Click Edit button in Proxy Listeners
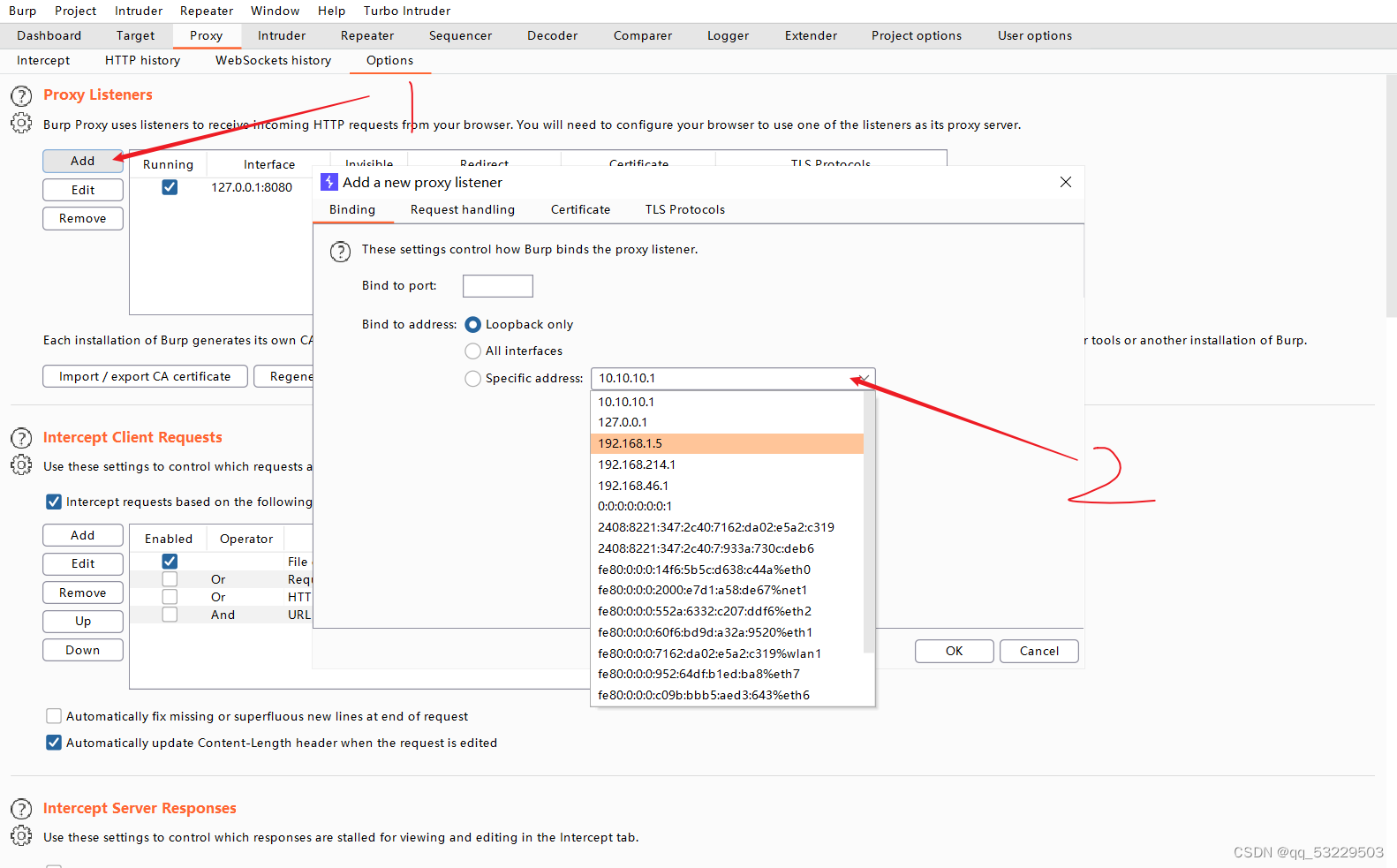Image resolution: width=1397 pixels, height=868 pixels. (x=83, y=190)
